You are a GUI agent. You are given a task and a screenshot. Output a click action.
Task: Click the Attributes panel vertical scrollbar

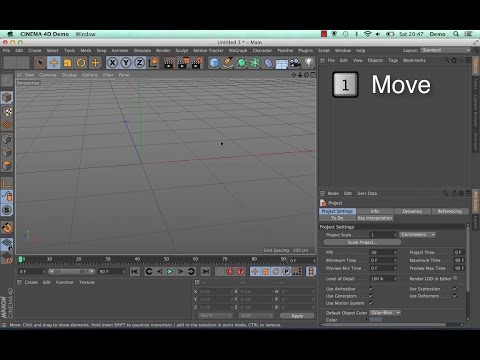coord(467,258)
